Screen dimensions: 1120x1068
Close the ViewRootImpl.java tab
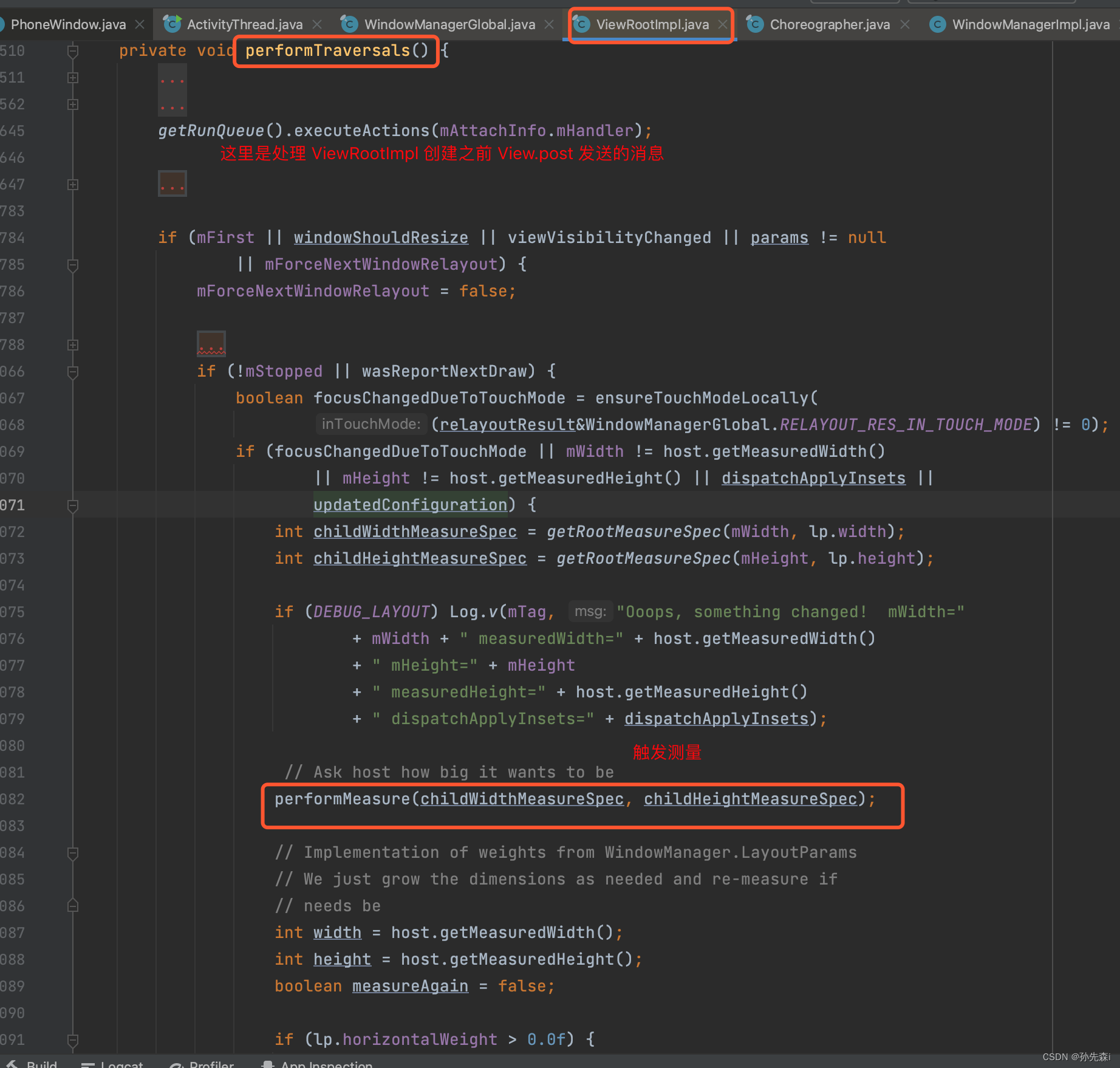tap(723, 24)
